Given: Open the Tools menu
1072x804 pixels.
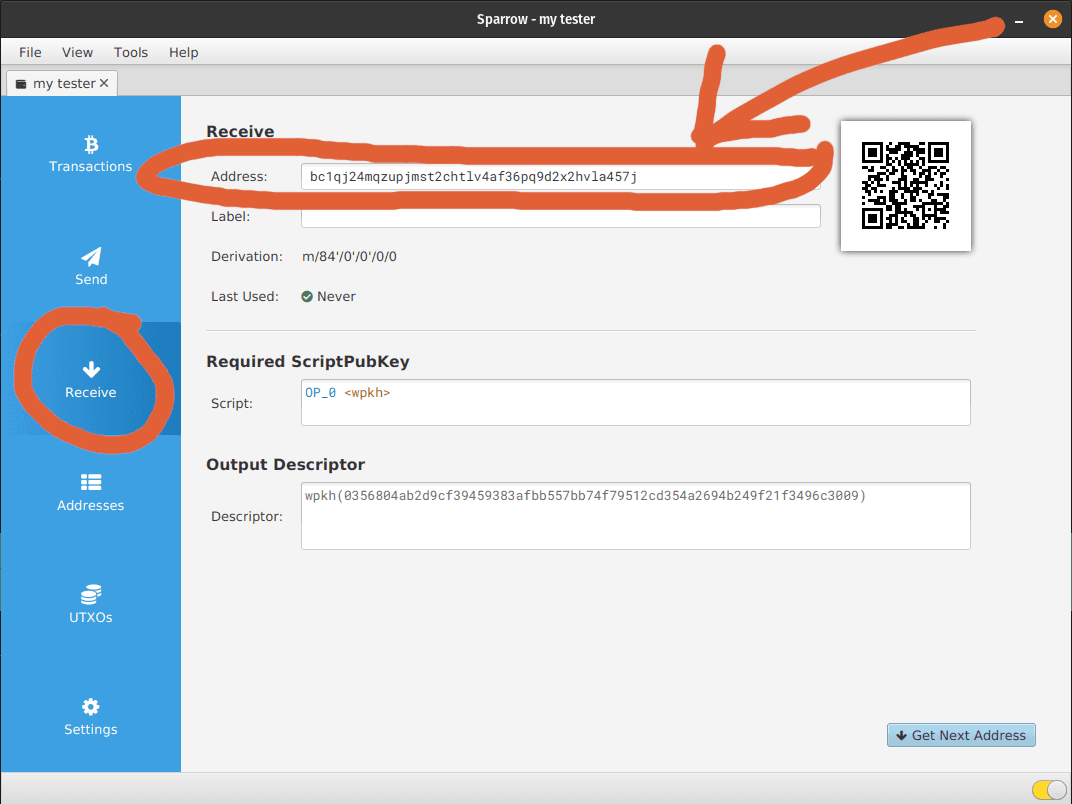Looking at the screenshot, I should coord(130,52).
